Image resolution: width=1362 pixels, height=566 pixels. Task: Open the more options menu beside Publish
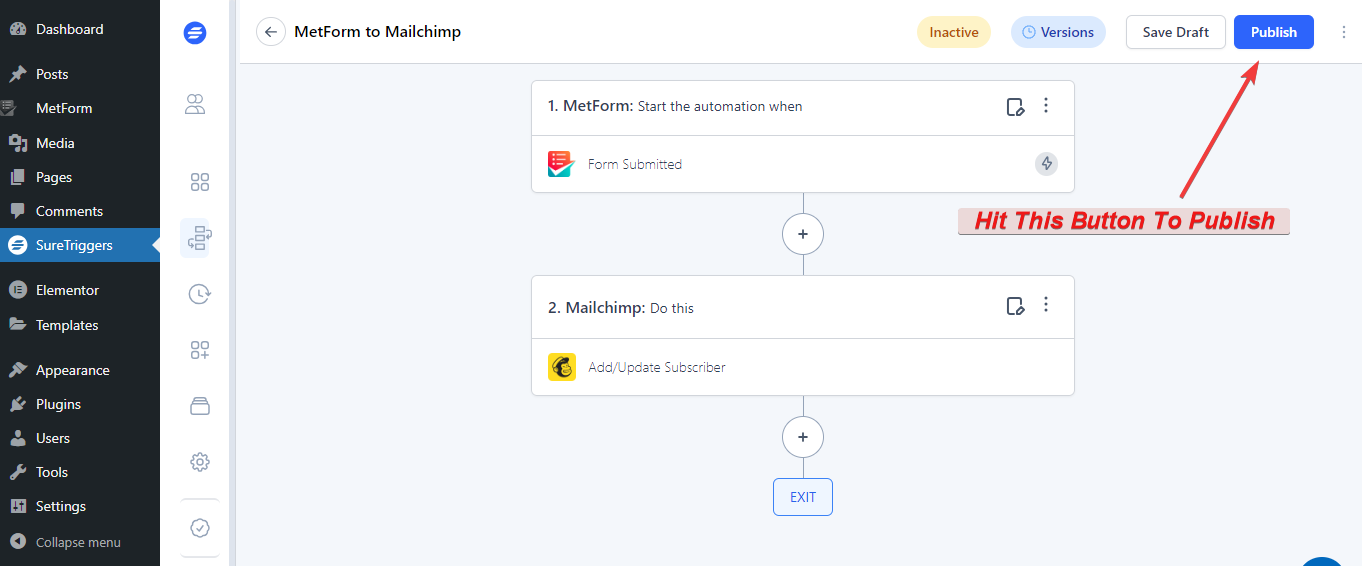(x=1343, y=32)
